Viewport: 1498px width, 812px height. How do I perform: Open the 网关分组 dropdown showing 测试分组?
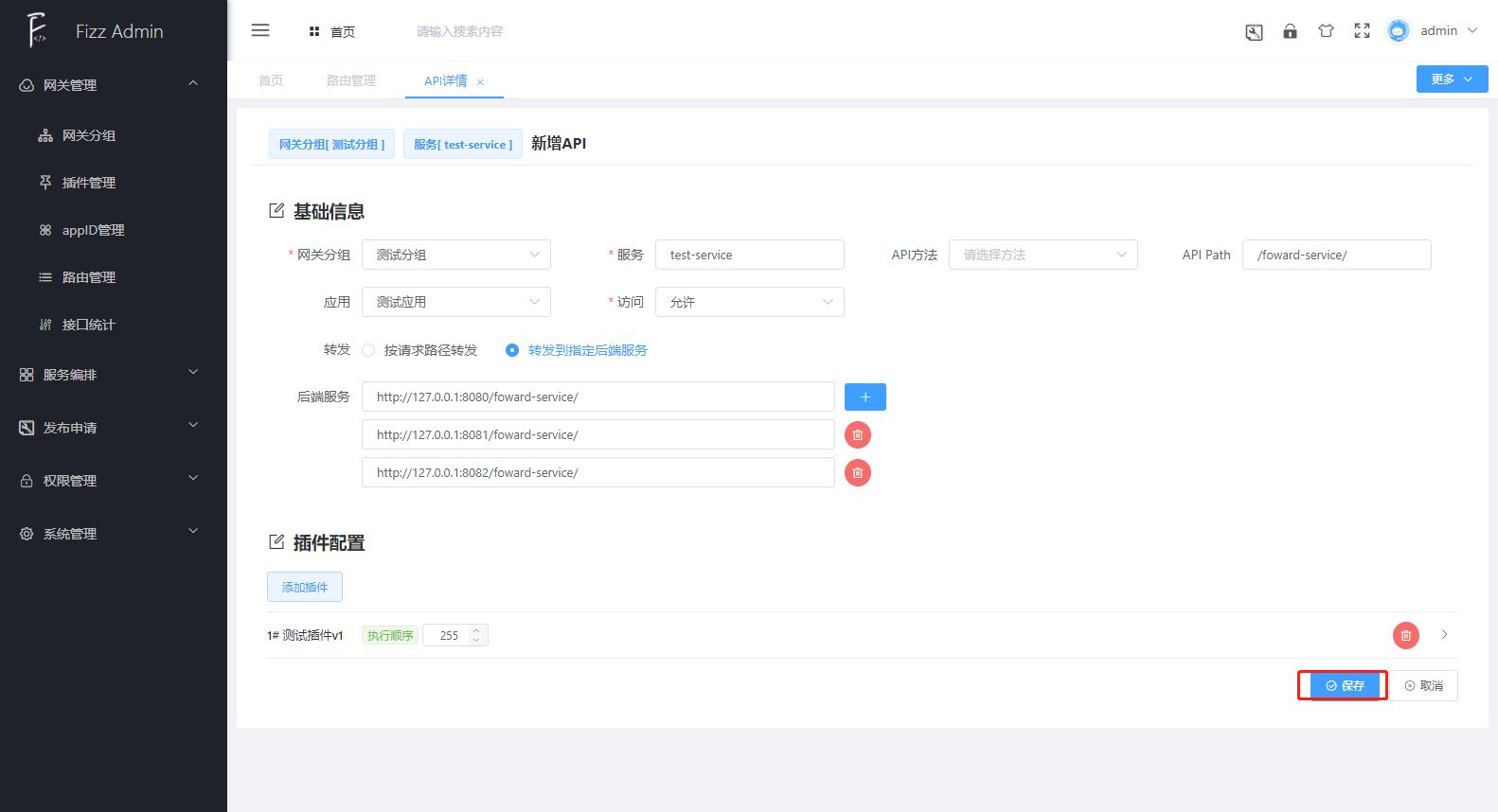(456, 255)
